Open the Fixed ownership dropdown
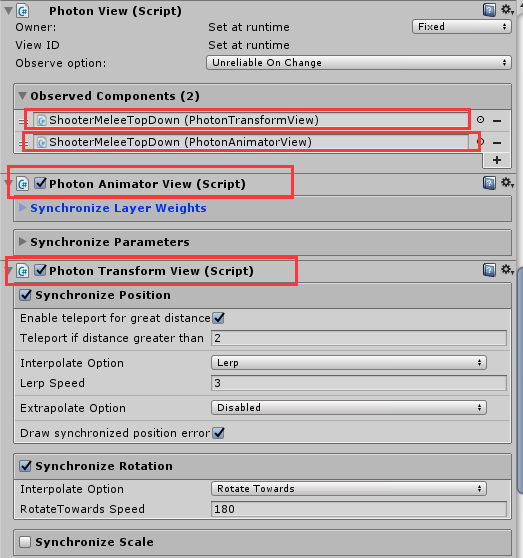 [462, 27]
